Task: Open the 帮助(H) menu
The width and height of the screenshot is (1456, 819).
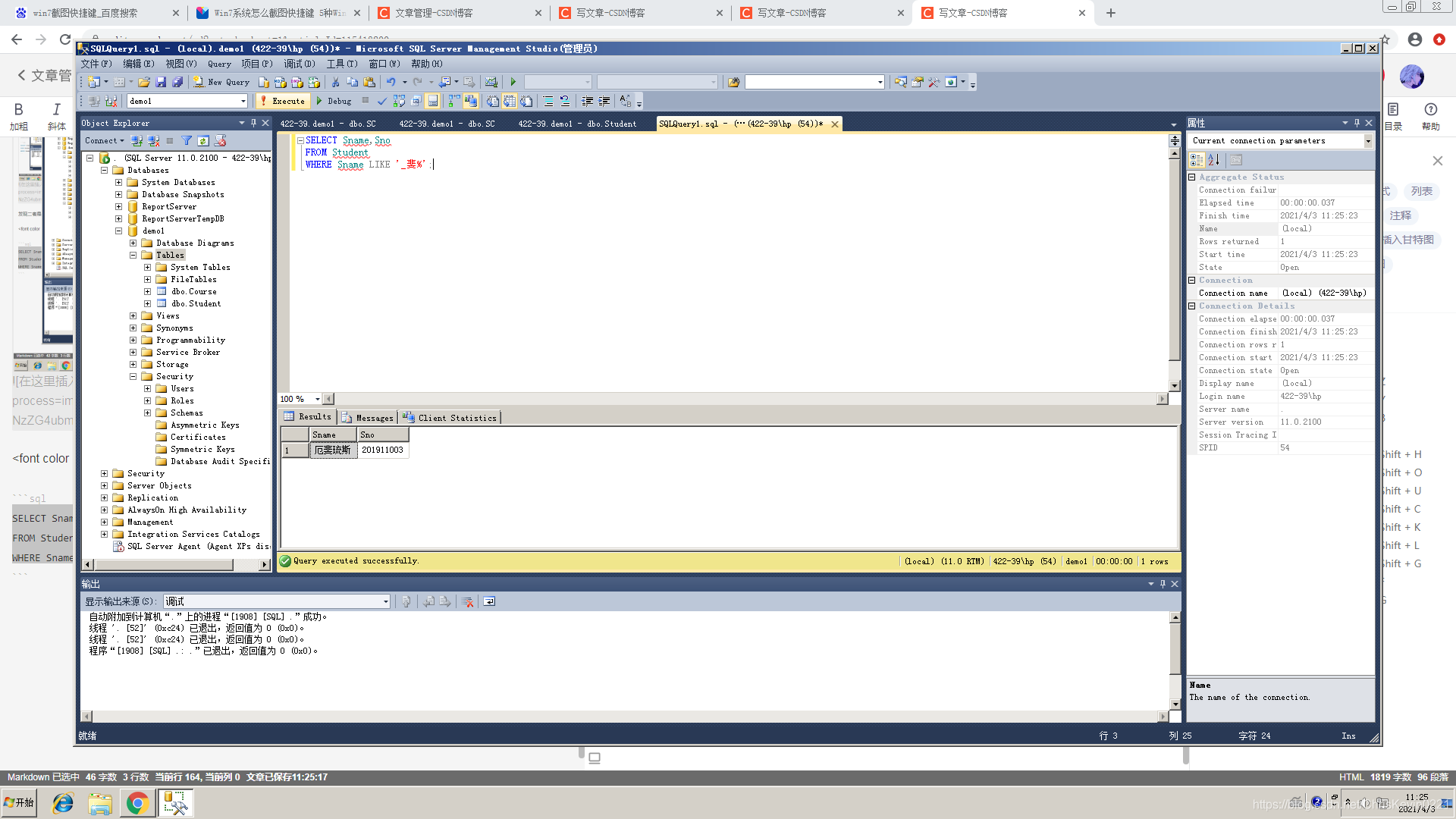Action: (426, 64)
